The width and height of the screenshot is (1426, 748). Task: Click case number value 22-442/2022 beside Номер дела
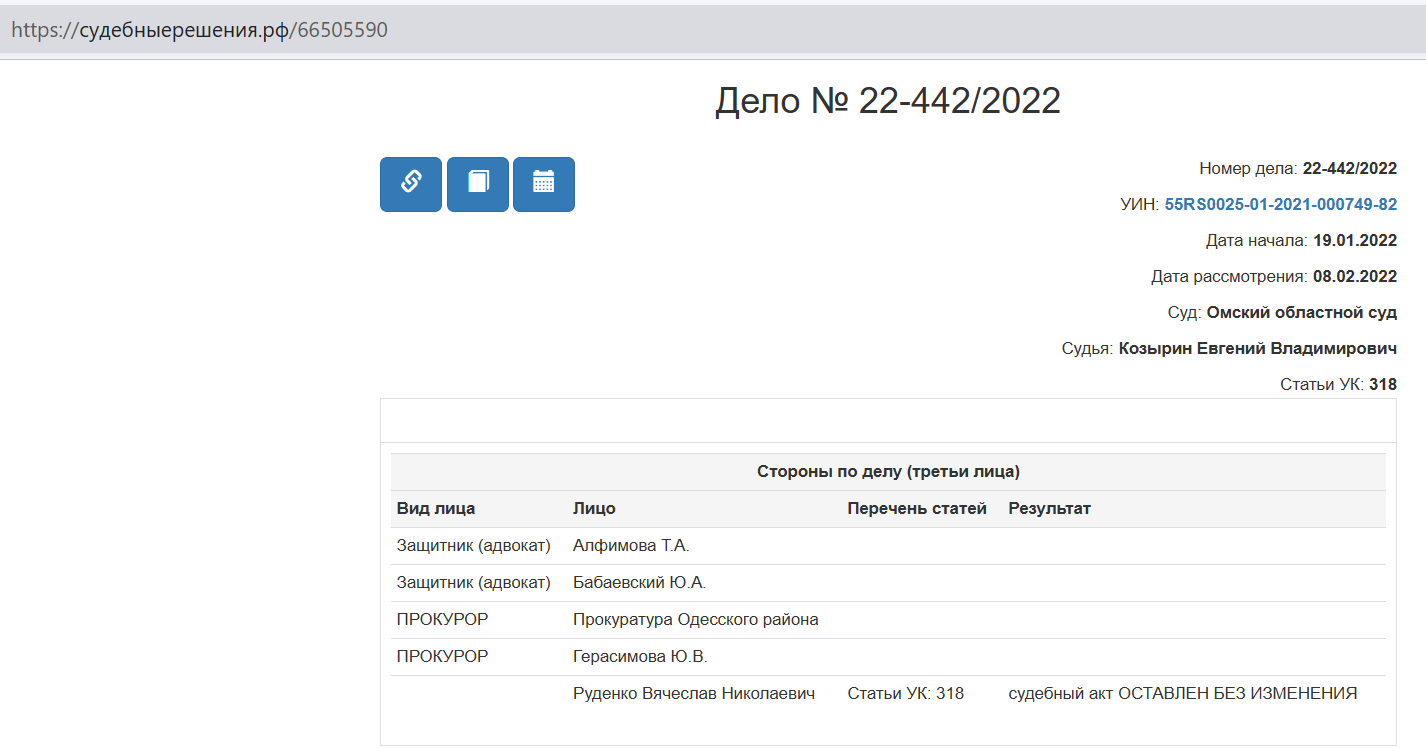click(1350, 169)
